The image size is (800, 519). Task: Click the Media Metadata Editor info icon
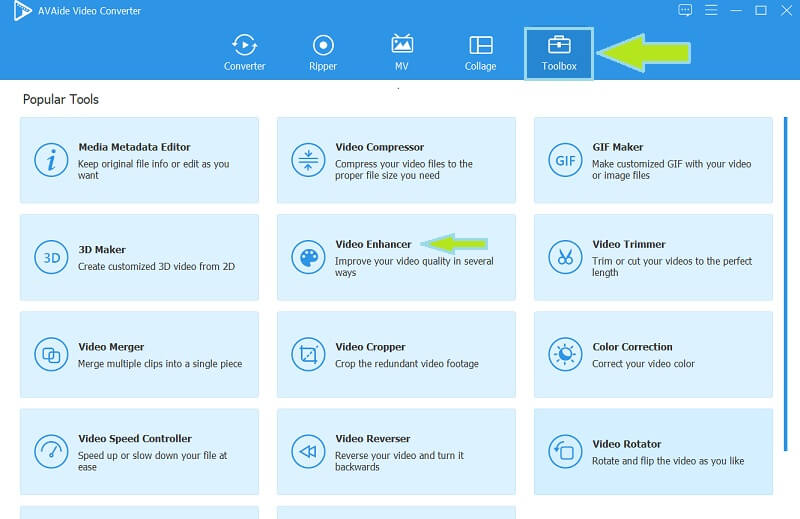coord(51,160)
